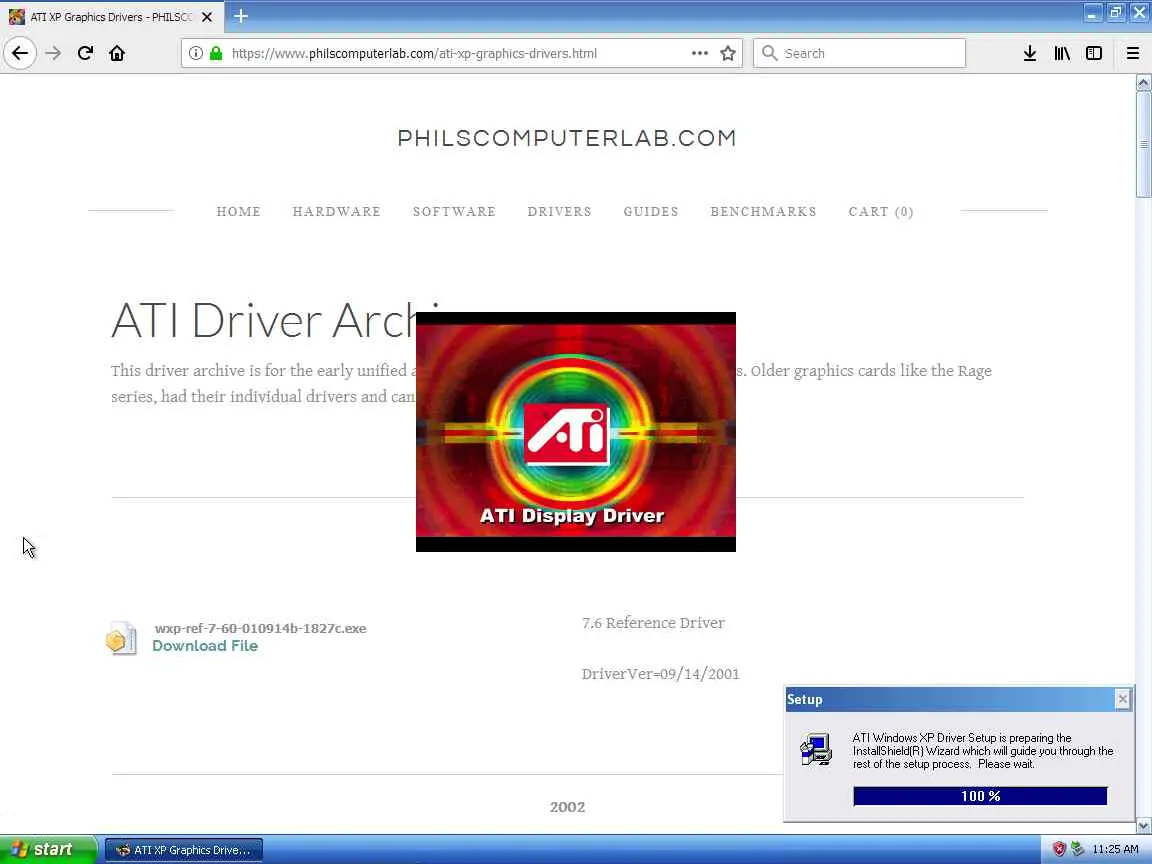Open the CART (0) link

point(881,212)
